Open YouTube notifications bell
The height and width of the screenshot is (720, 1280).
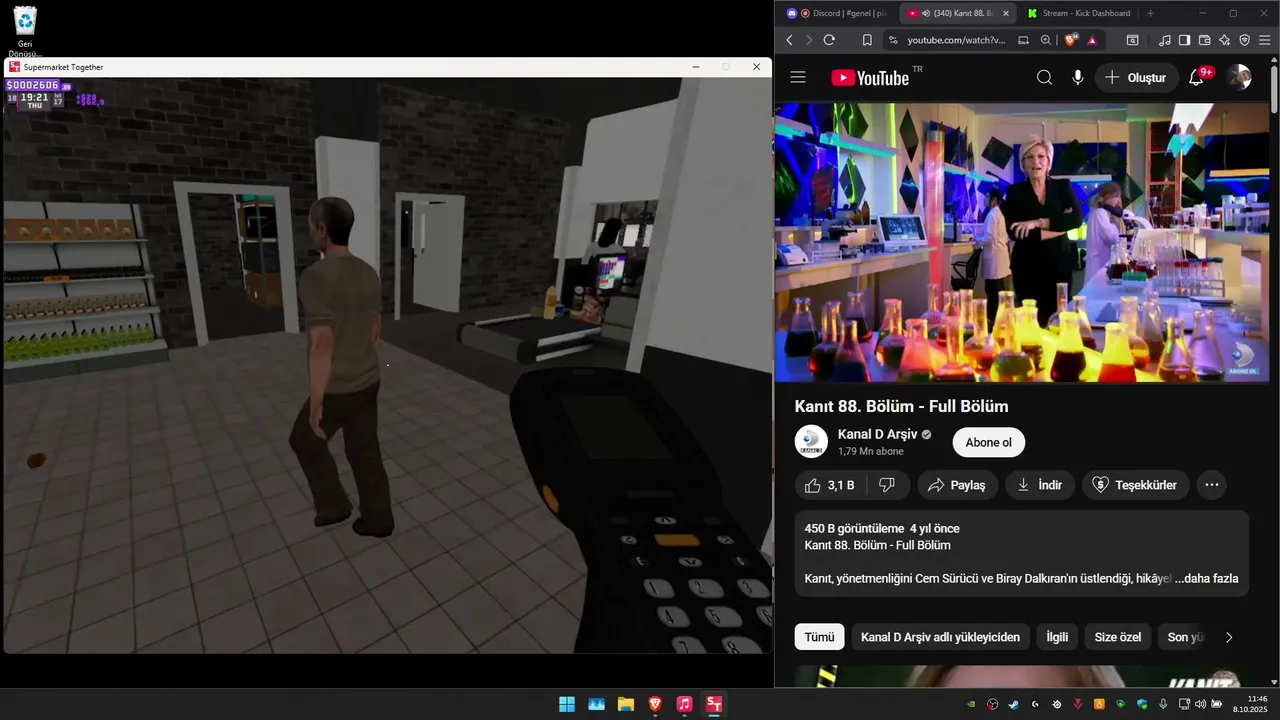tap(1196, 77)
